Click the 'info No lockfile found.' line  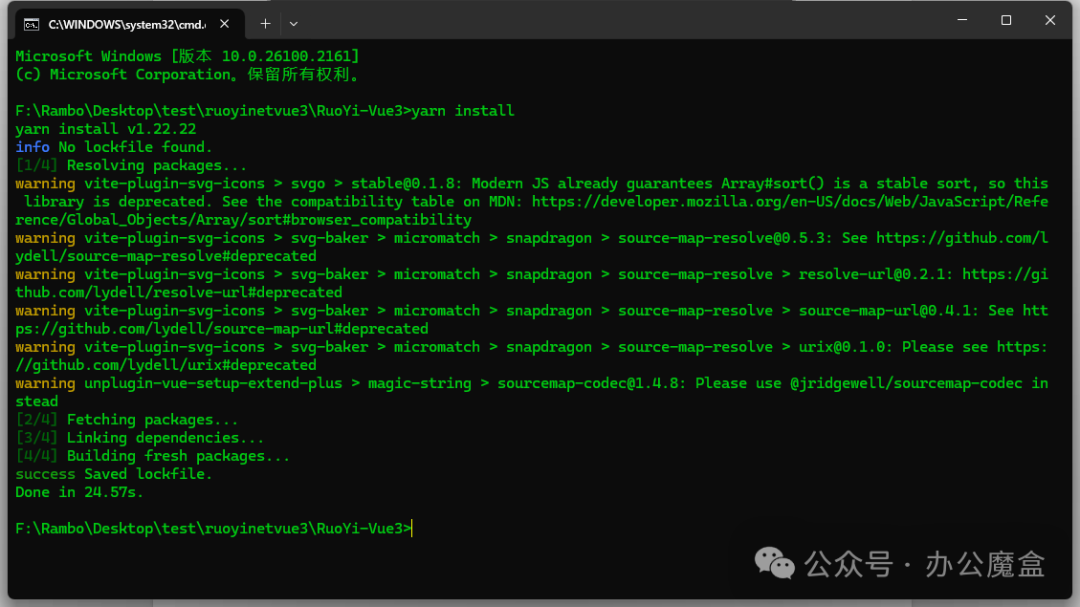tap(114, 147)
